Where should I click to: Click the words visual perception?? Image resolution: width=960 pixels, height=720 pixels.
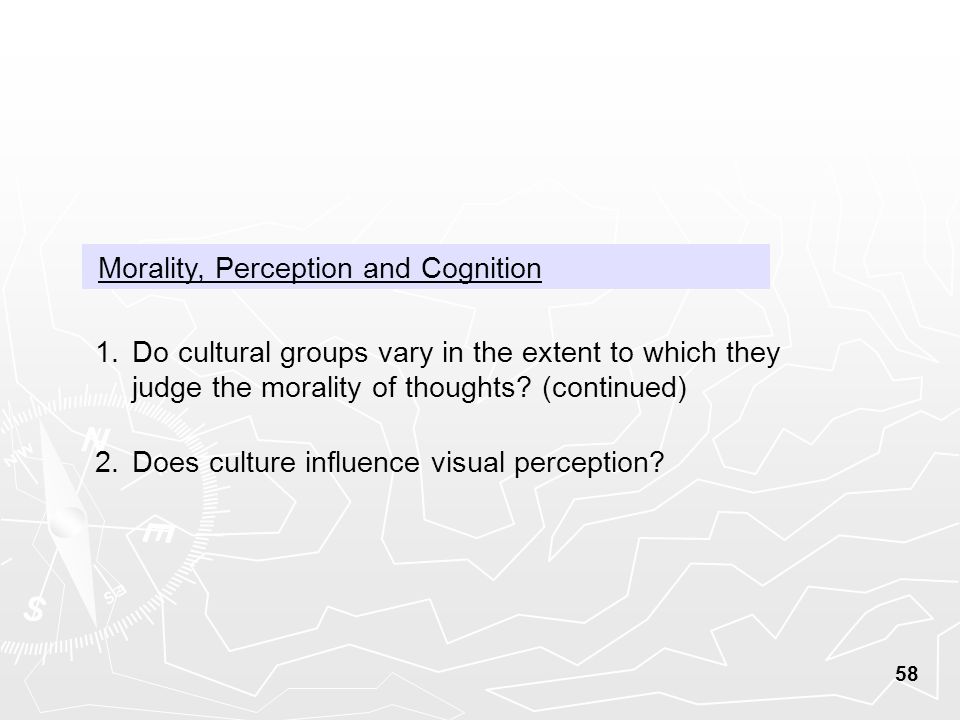tap(547, 462)
